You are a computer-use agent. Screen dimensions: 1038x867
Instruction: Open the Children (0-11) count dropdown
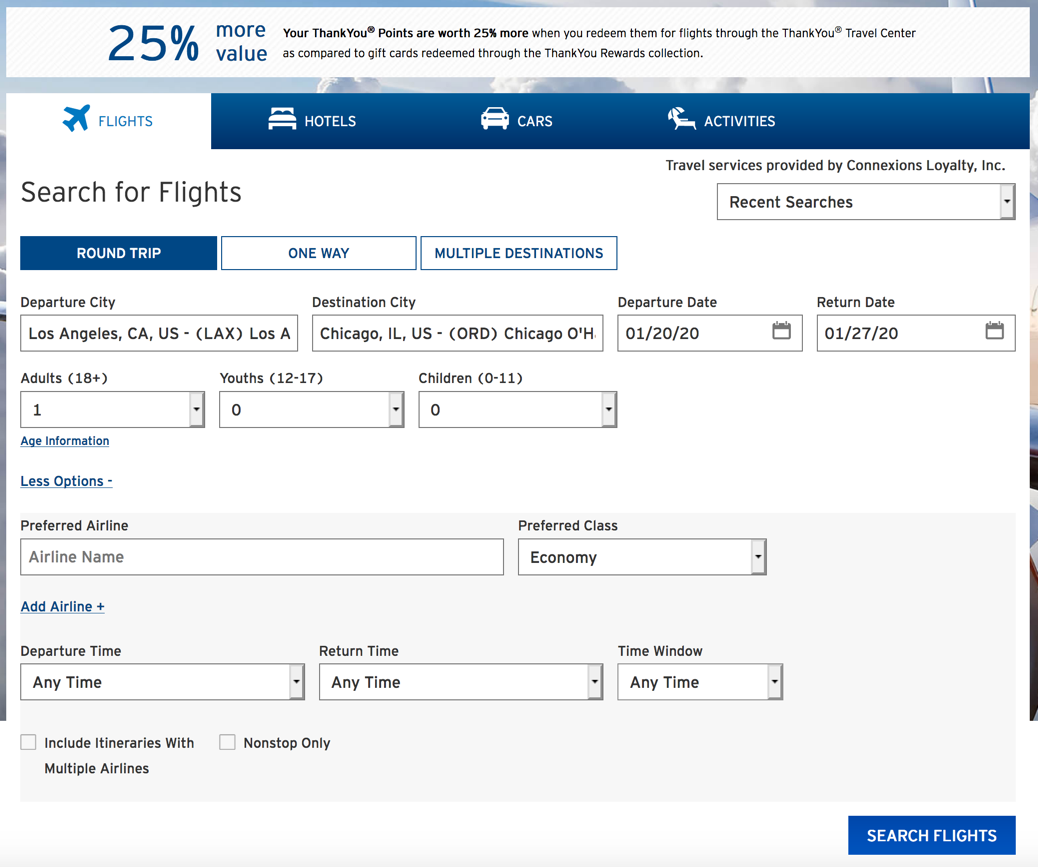[518, 410]
